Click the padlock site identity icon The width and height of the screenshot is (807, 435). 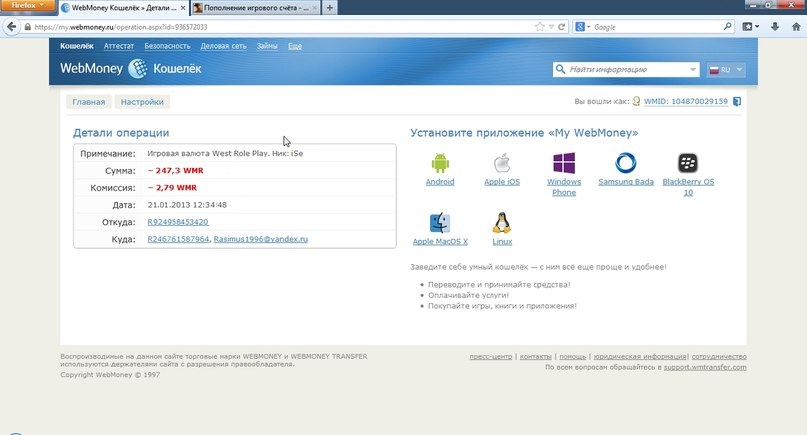coord(27,27)
